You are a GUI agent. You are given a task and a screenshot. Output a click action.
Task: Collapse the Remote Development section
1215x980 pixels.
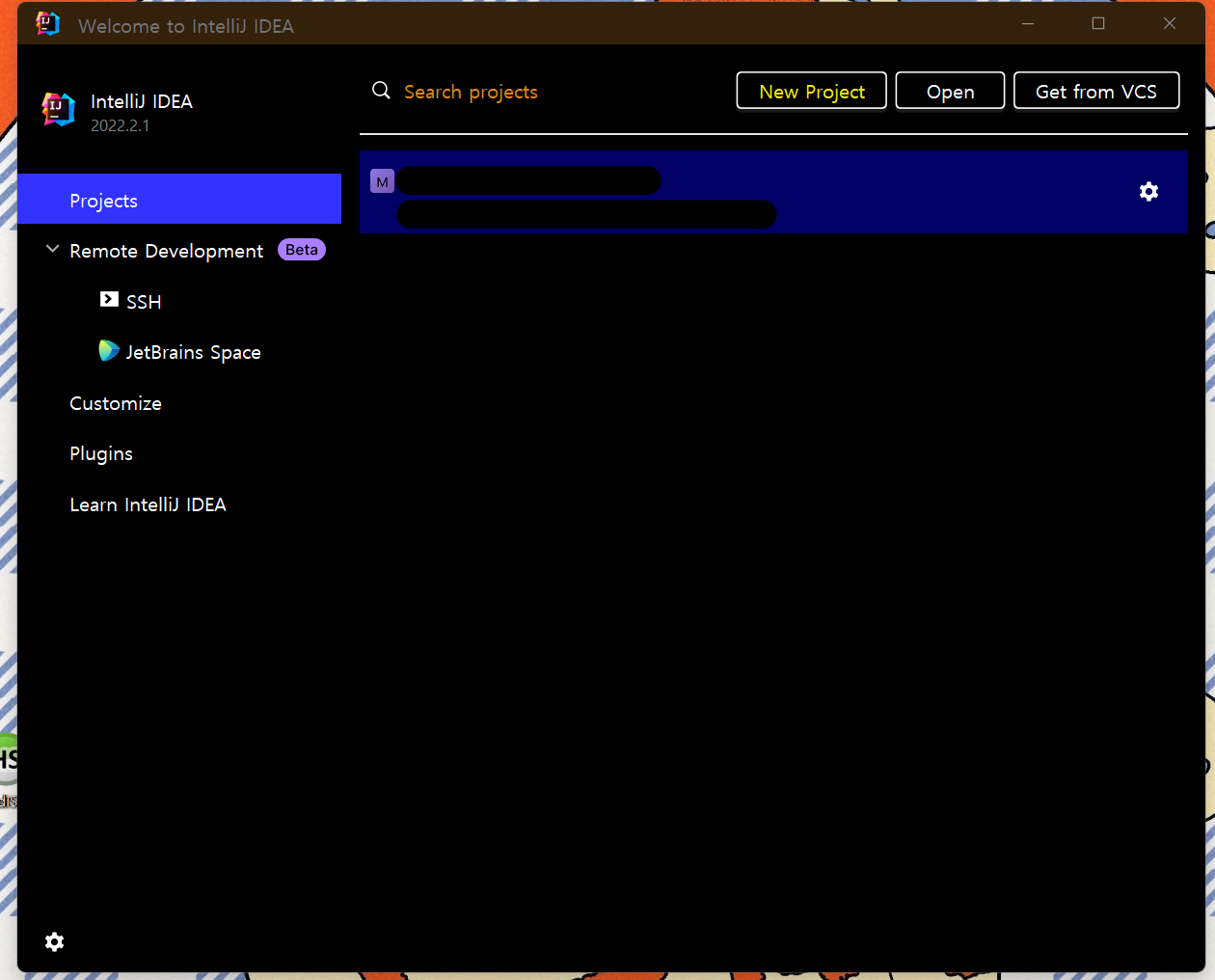[53, 249]
